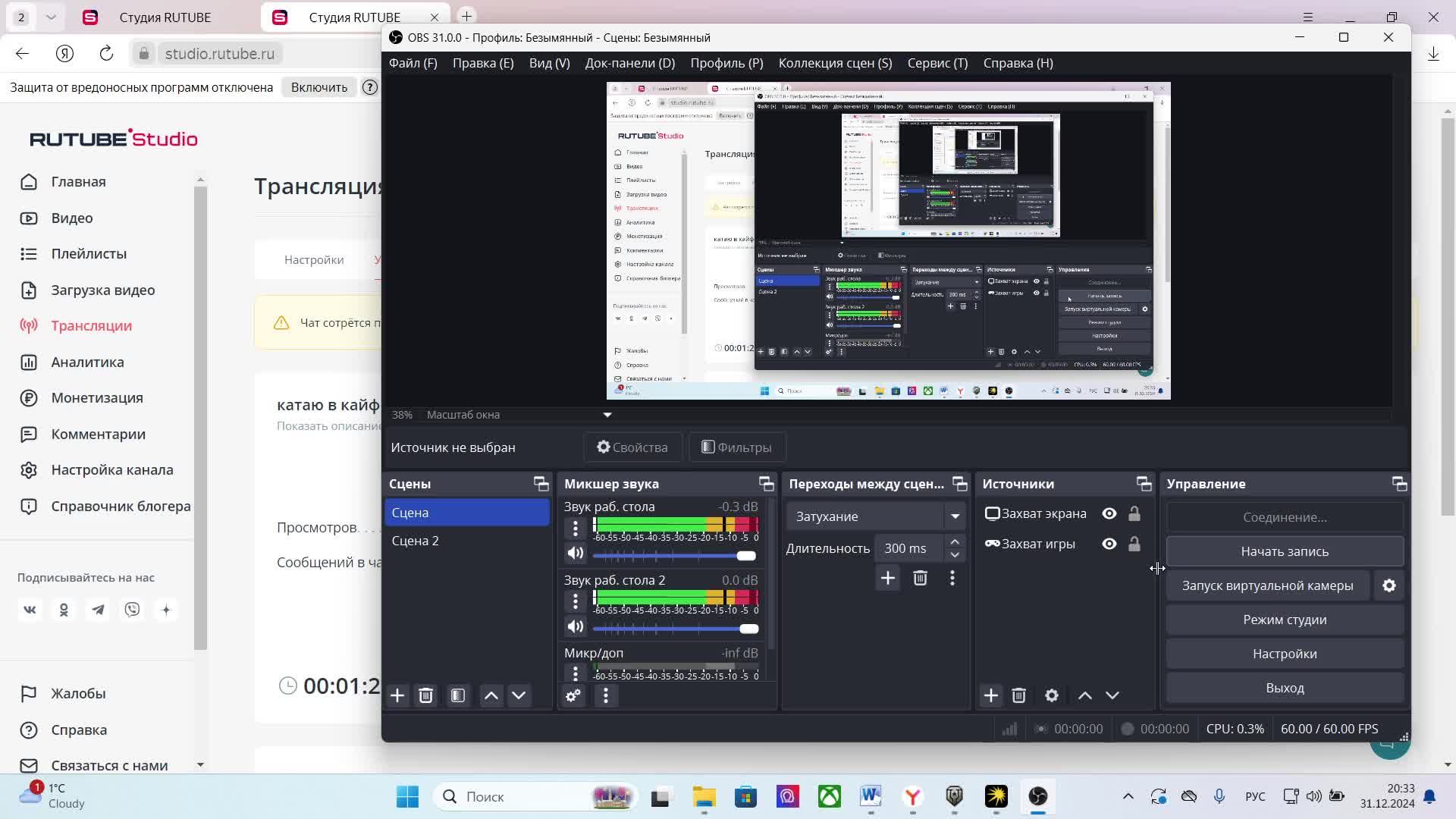The height and width of the screenshot is (819, 1456).
Task: Open virtual camera settings gear icon
Action: click(1389, 585)
